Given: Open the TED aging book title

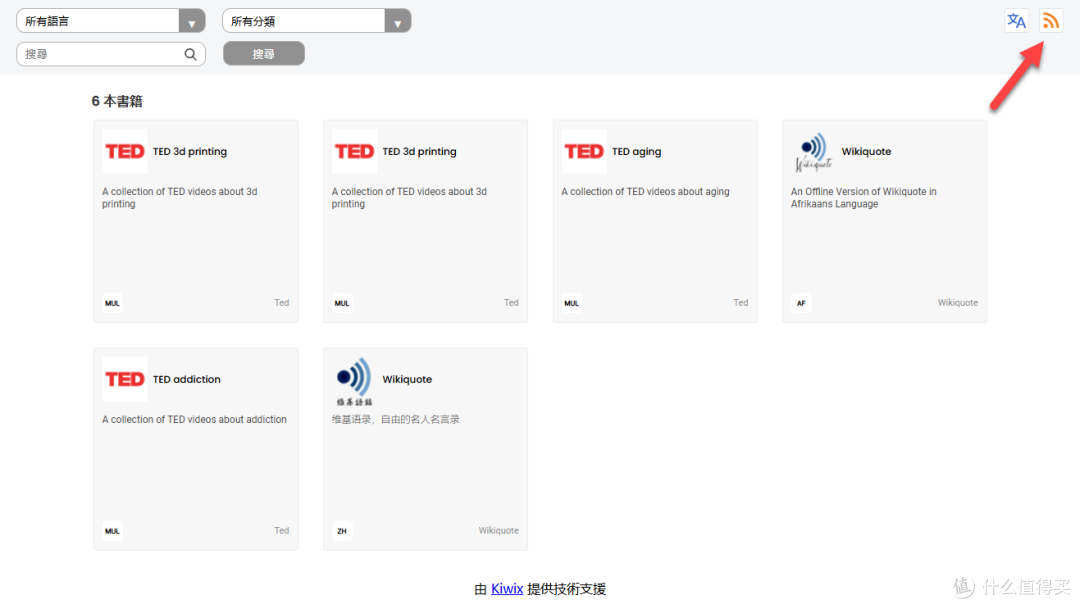Looking at the screenshot, I should tap(636, 152).
